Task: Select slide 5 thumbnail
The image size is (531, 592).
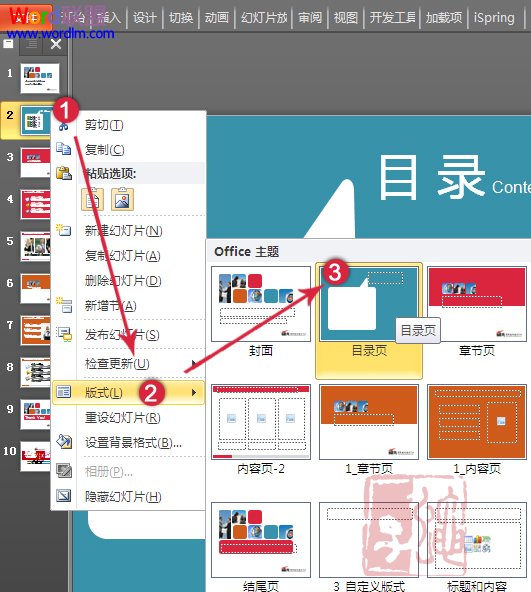Action: (35, 246)
